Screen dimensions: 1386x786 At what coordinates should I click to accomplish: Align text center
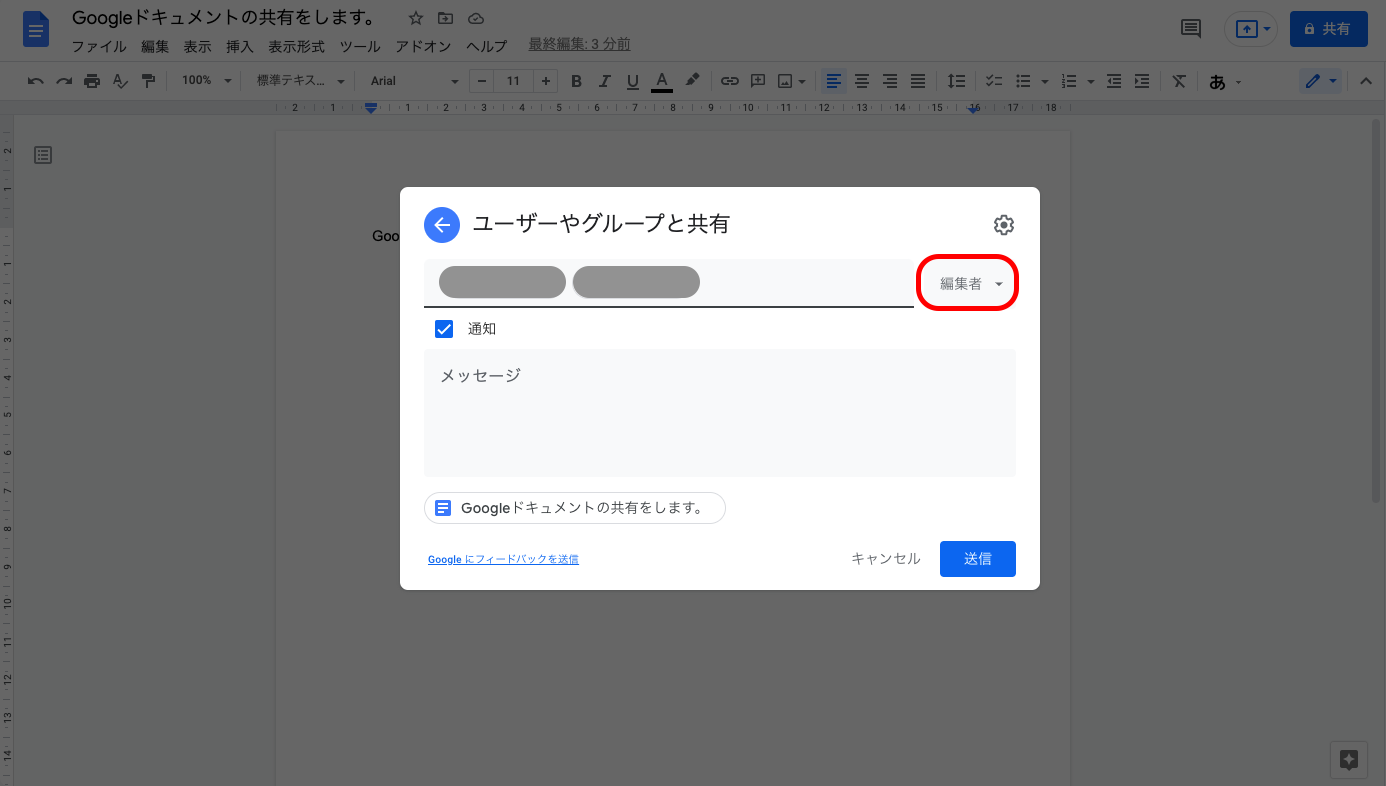click(x=862, y=81)
